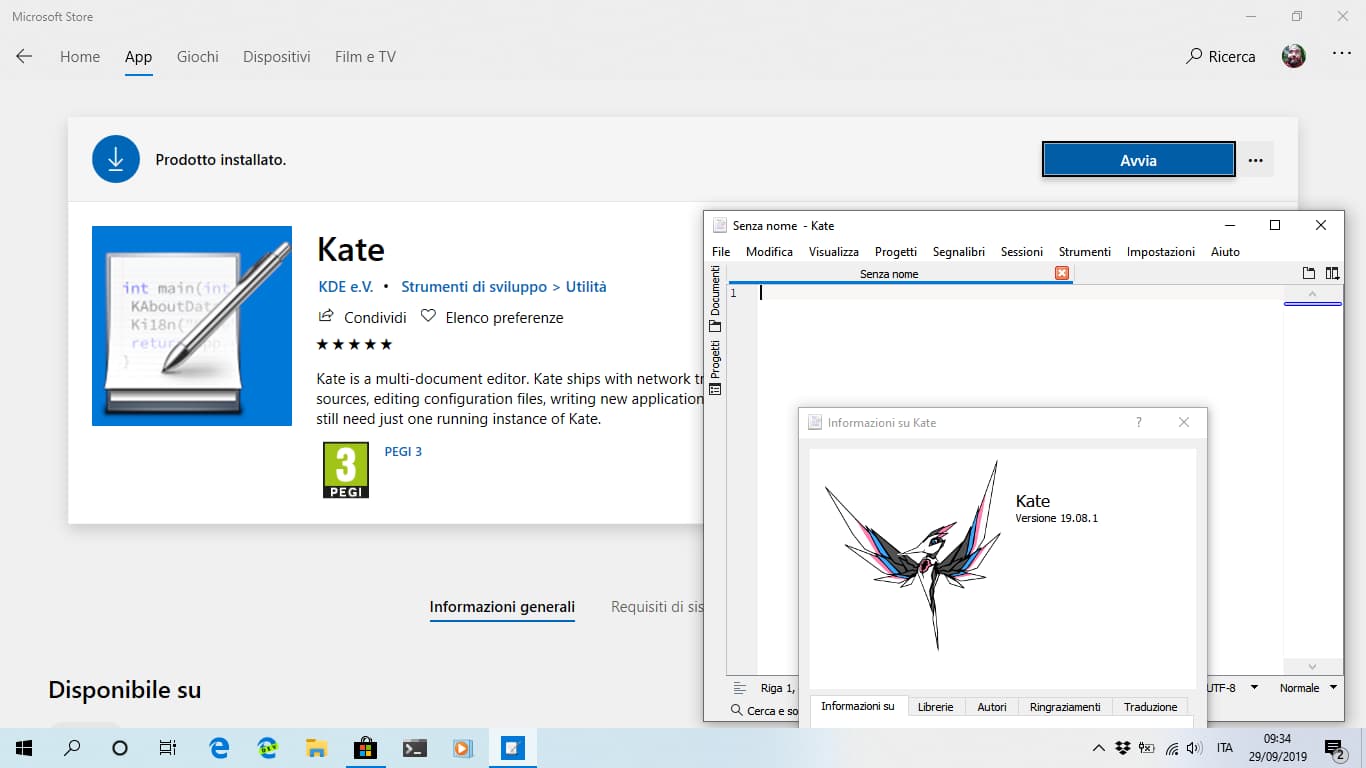This screenshot has width=1366, height=768.
Task: Switch to the Librerie tab
Action: (x=936, y=707)
